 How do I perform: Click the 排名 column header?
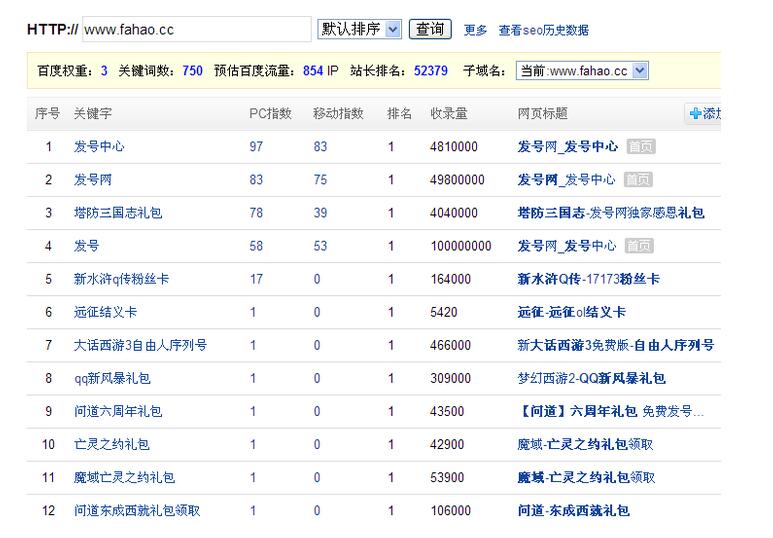(399, 113)
